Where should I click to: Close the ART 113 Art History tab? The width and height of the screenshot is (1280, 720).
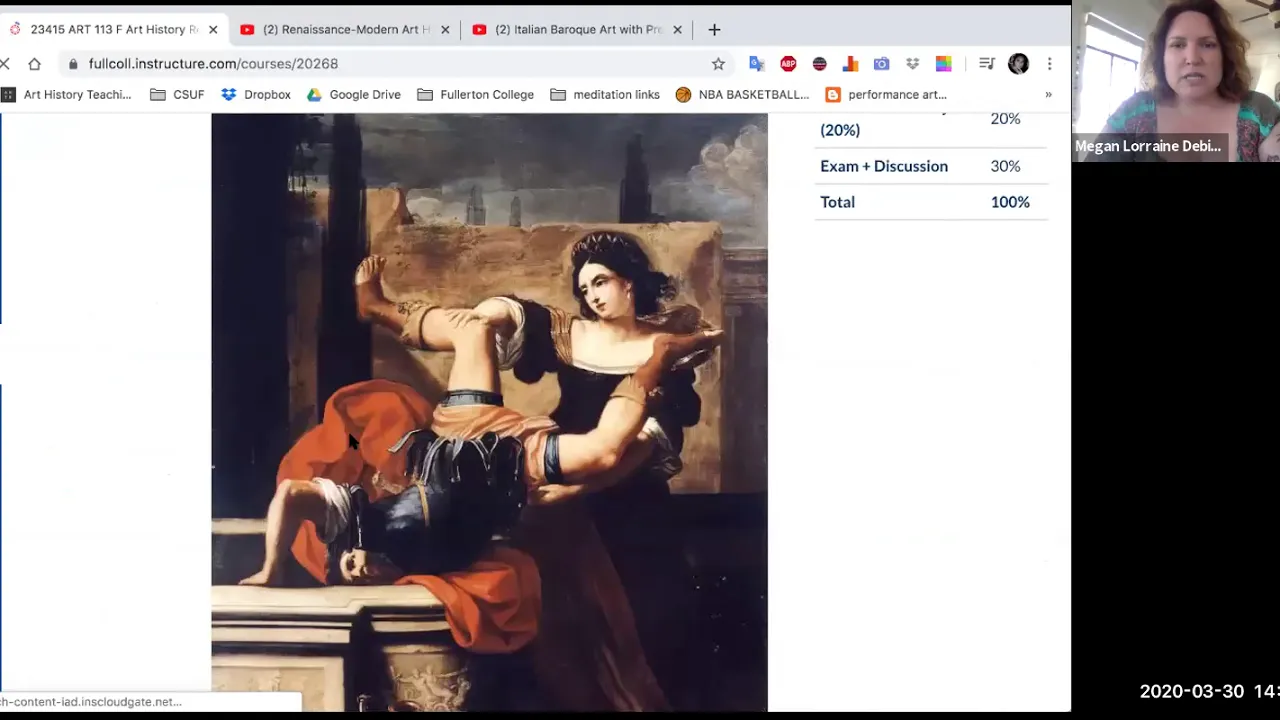click(213, 30)
